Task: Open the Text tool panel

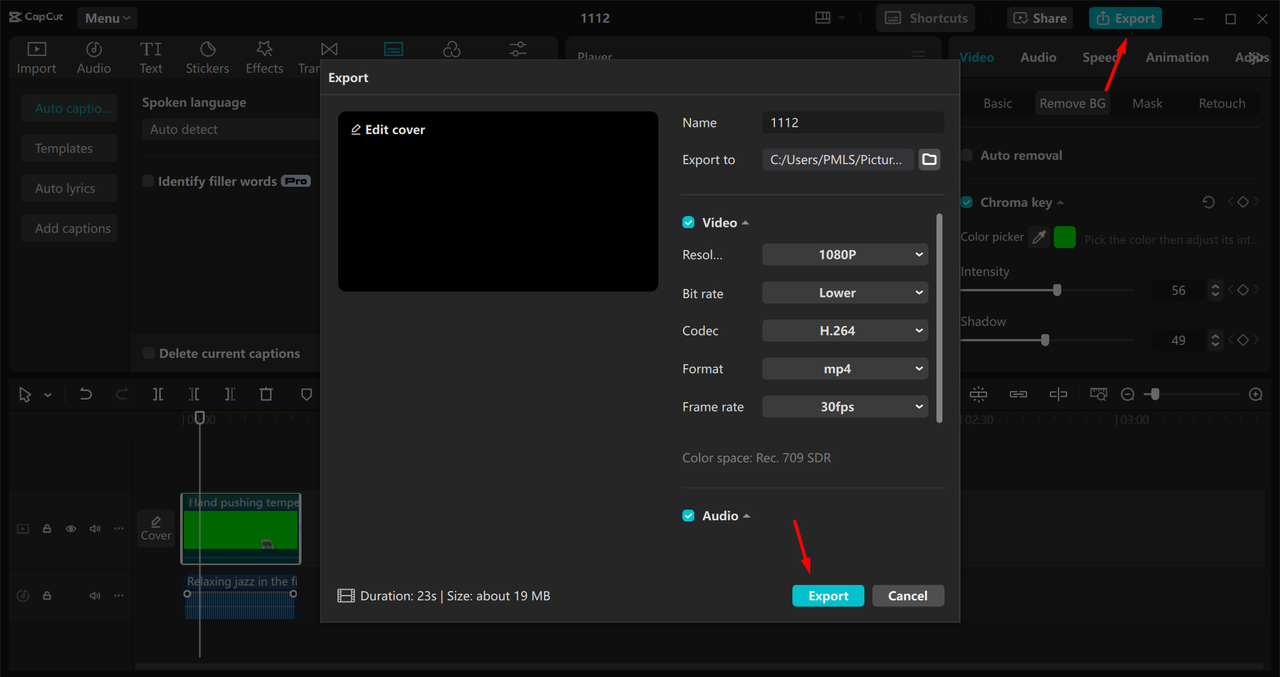Action: [x=151, y=58]
